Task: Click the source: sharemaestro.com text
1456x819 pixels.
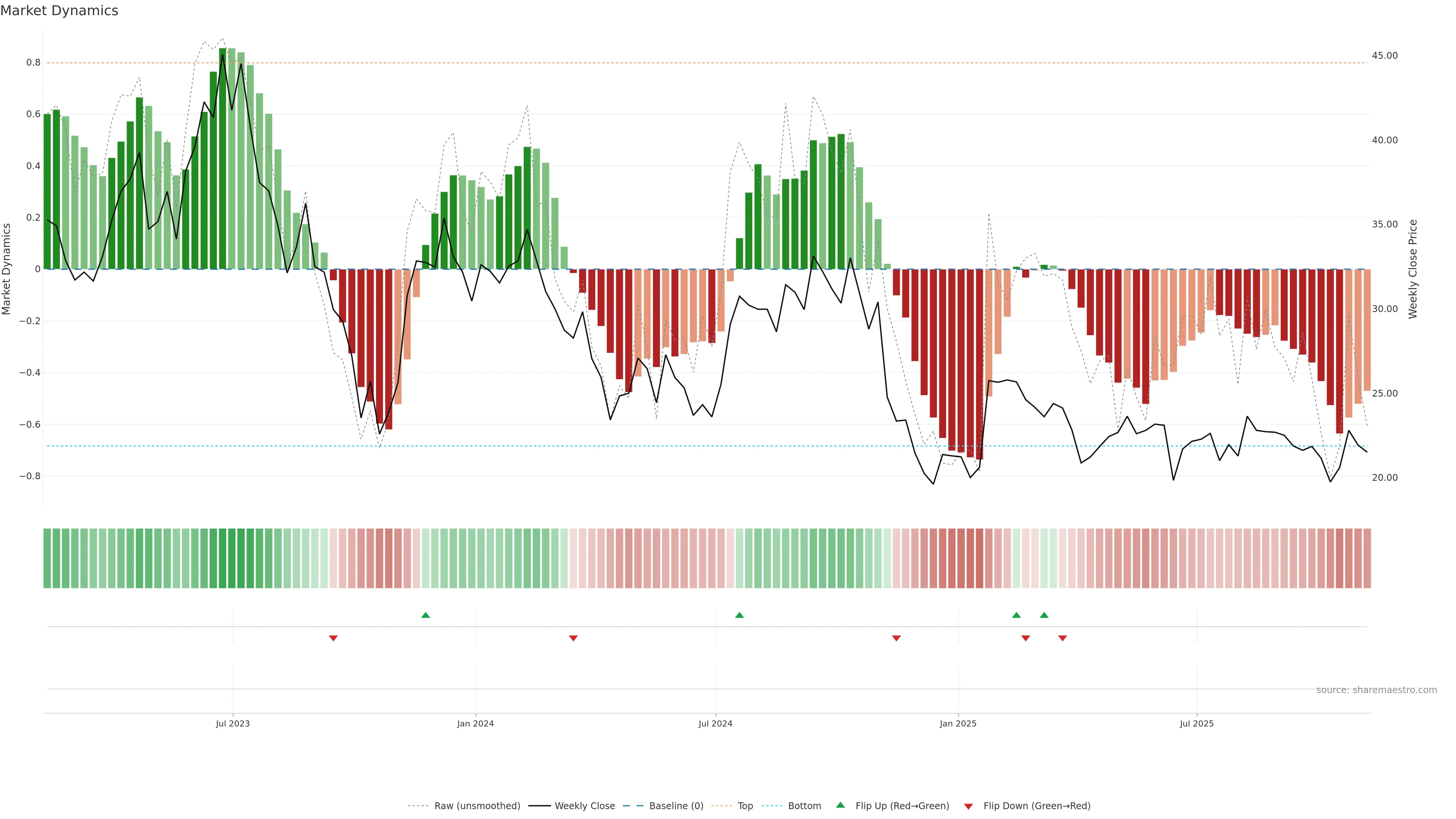Action: point(1376,690)
